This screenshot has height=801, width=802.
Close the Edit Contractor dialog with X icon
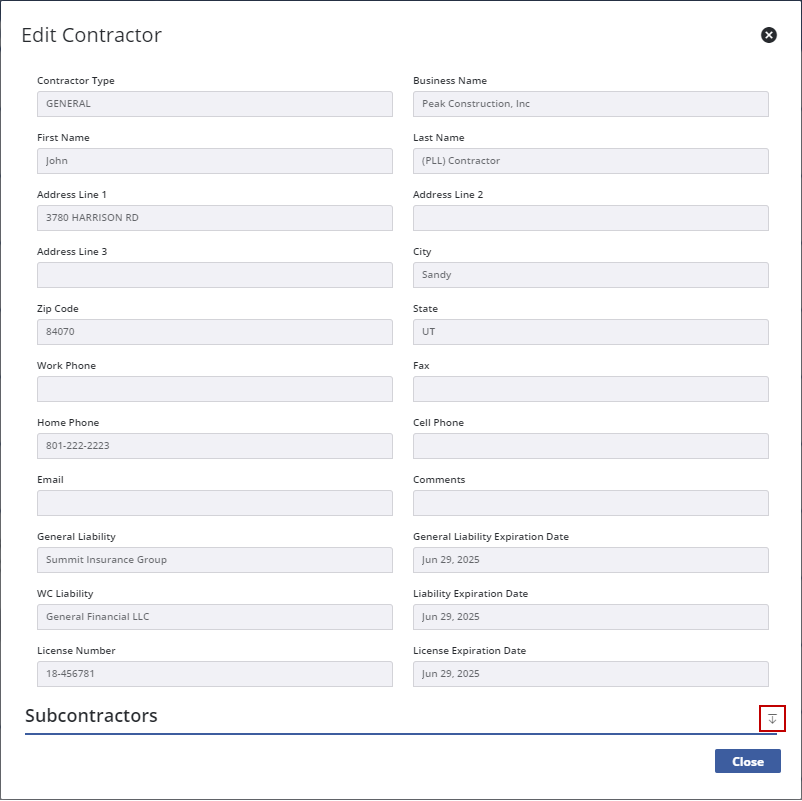point(768,35)
